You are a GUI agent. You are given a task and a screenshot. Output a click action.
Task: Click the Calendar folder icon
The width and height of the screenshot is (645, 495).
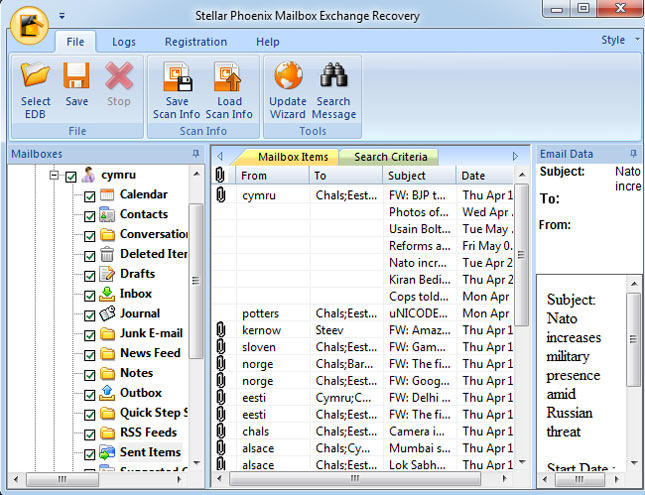(107, 195)
